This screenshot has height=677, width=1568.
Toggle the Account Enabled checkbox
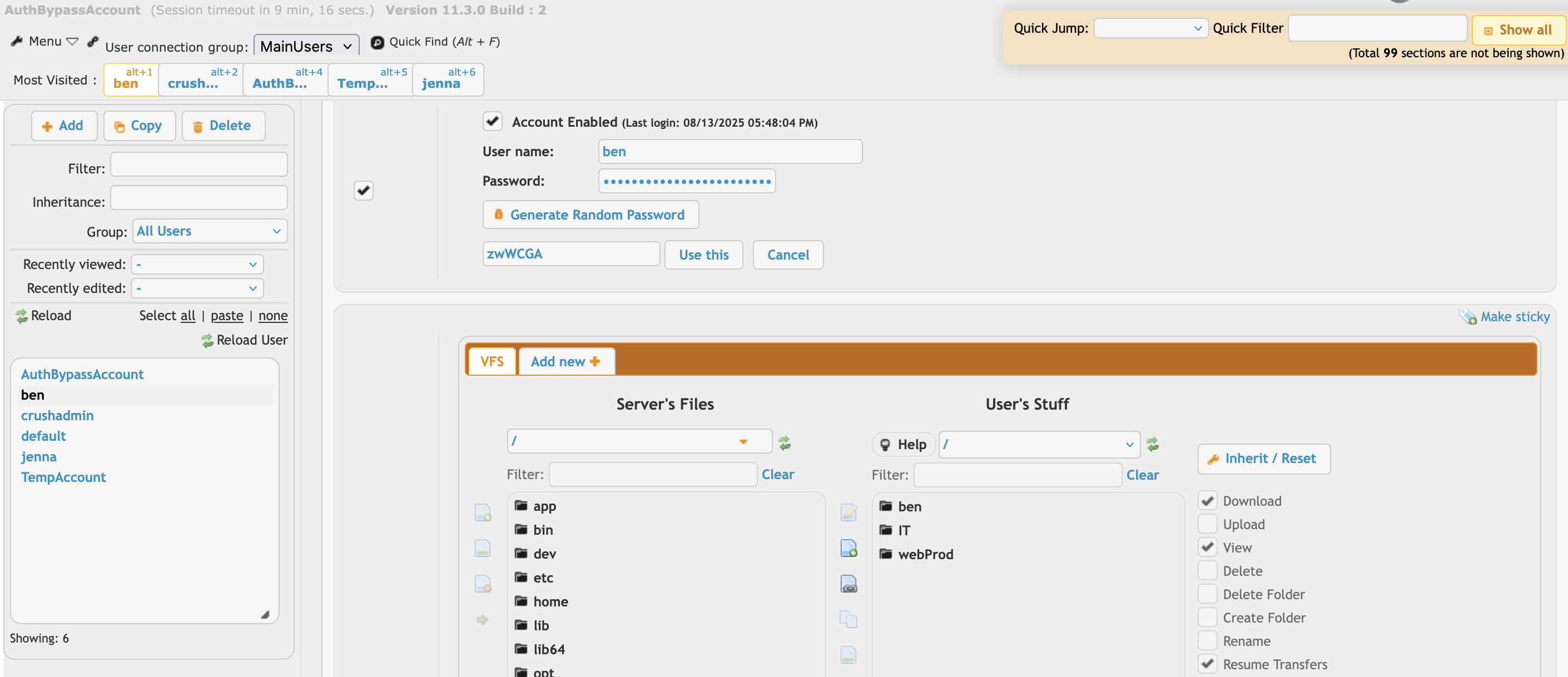492,121
